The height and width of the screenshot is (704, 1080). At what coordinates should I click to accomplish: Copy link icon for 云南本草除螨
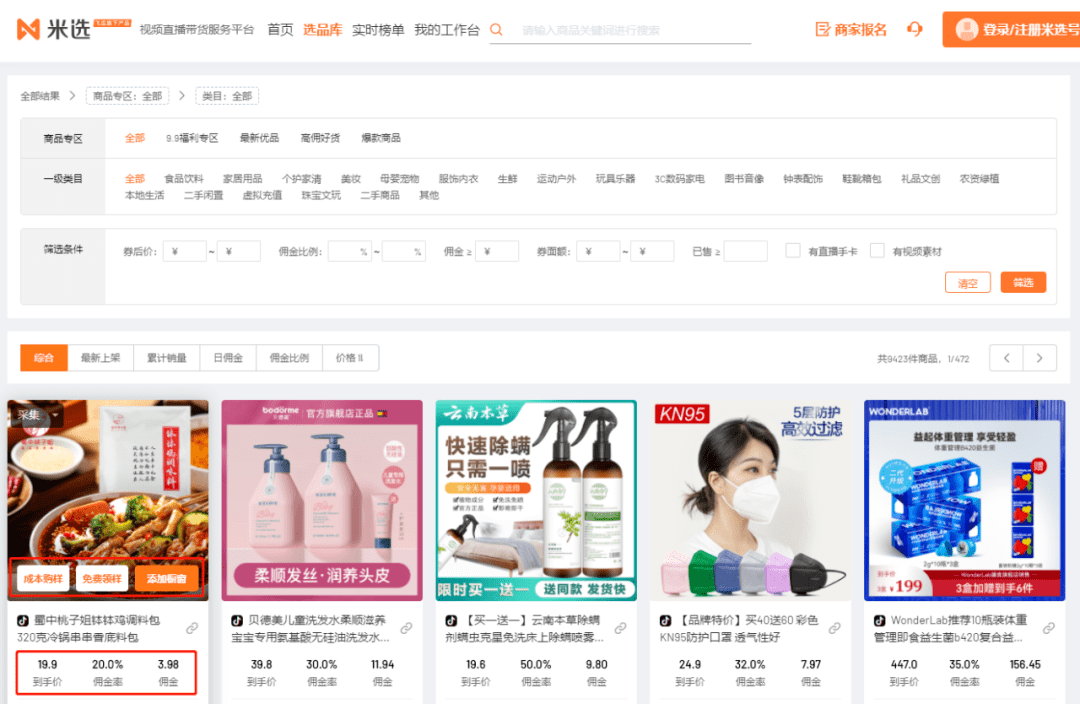coord(621,628)
